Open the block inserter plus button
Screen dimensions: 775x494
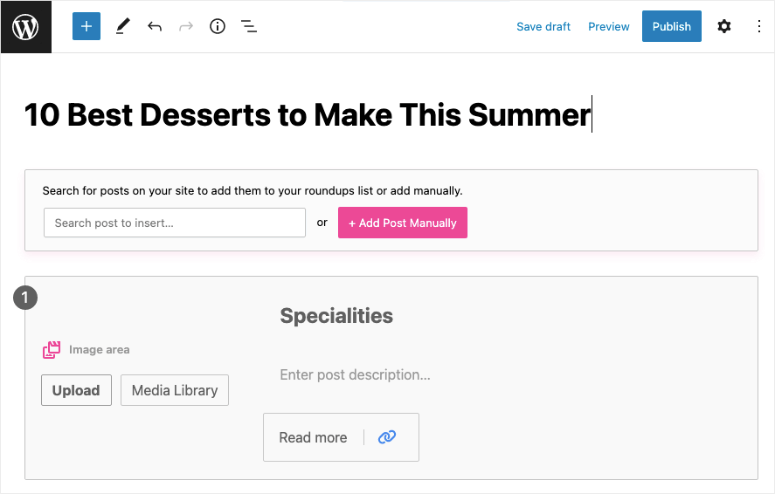pos(86,26)
